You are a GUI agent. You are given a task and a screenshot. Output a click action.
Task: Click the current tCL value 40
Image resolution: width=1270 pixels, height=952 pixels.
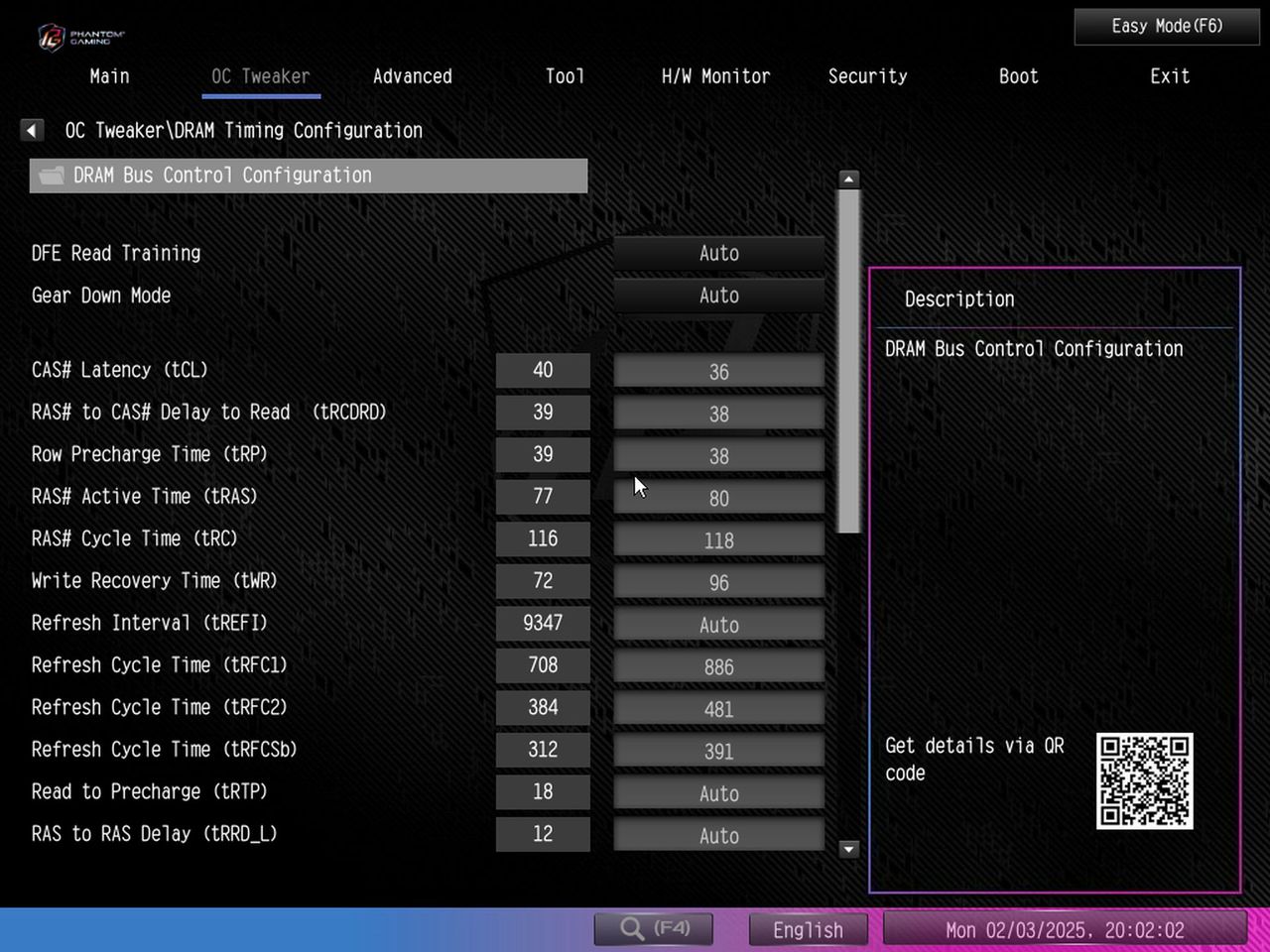(543, 370)
